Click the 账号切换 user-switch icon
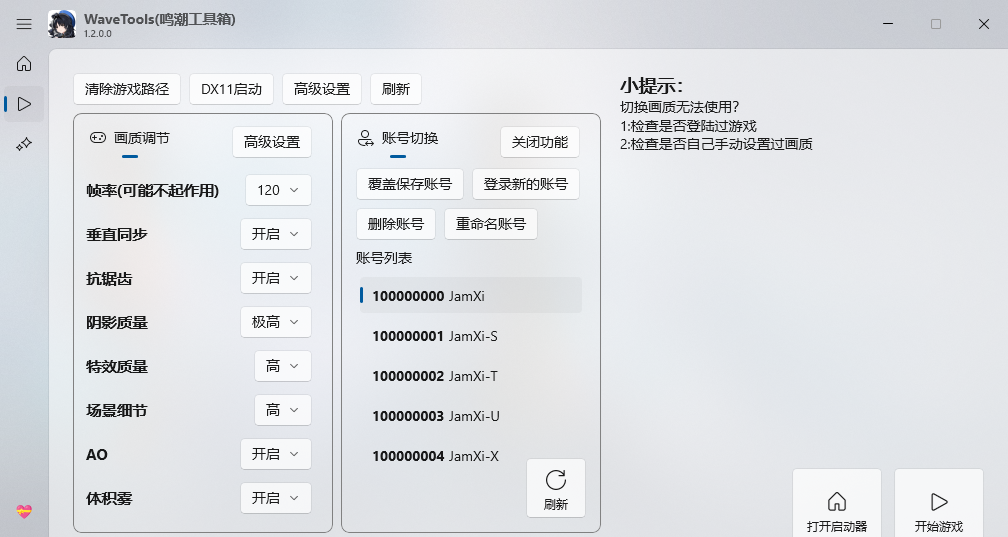Screen dimensions: 1008x537 [x=366, y=138]
